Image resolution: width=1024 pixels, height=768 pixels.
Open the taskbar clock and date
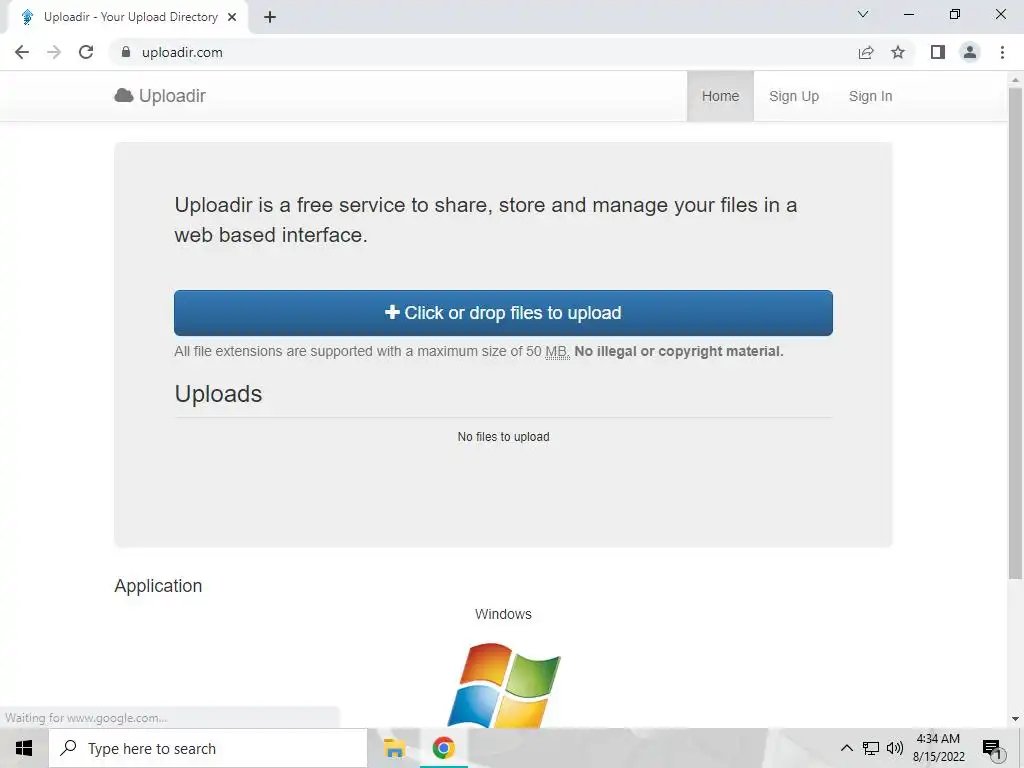pyautogui.click(x=938, y=748)
